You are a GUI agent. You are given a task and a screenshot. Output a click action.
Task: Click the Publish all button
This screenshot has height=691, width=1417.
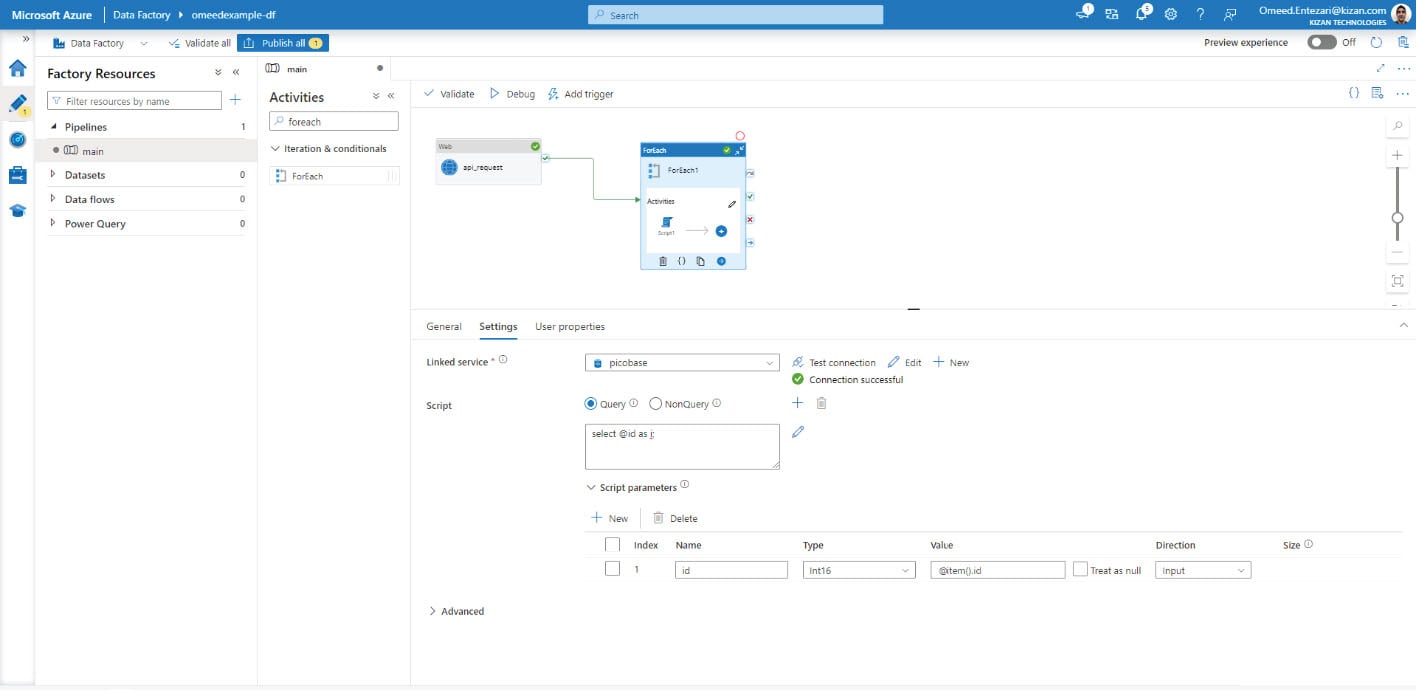click(283, 42)
